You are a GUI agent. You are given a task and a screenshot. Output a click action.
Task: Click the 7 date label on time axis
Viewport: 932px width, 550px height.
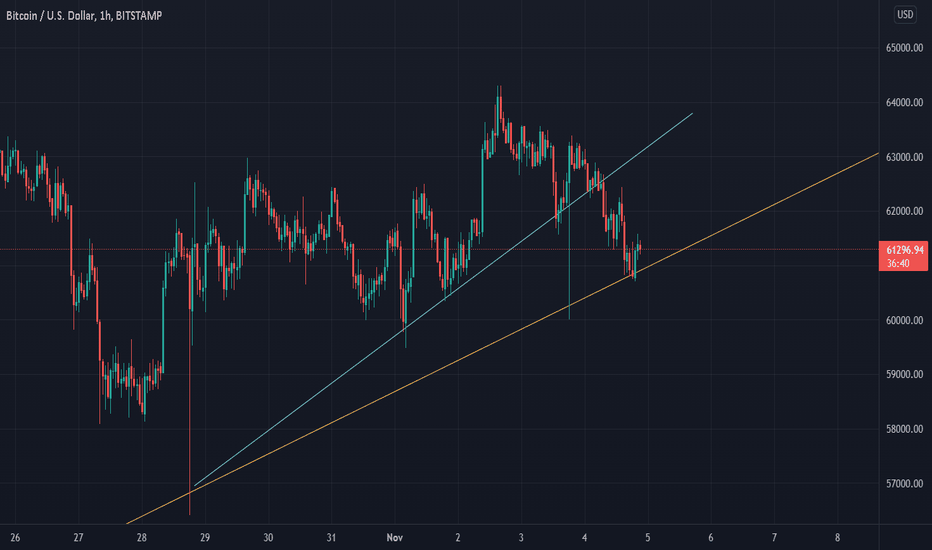click(774, 538)
